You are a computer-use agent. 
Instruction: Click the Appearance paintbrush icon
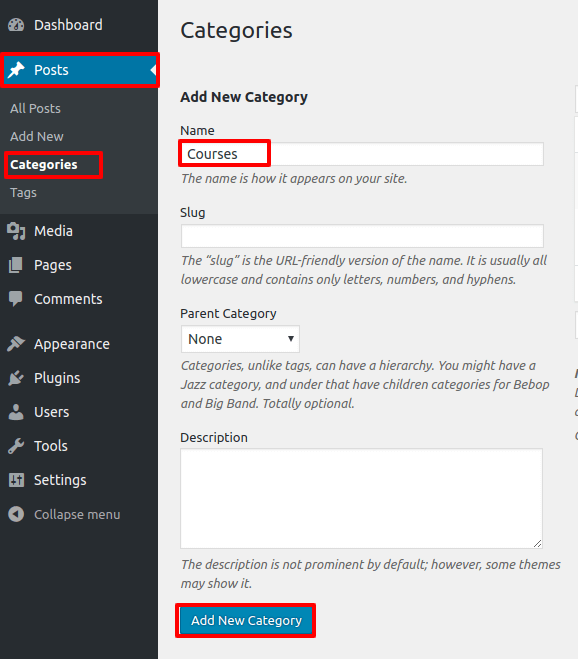point(16,344)
